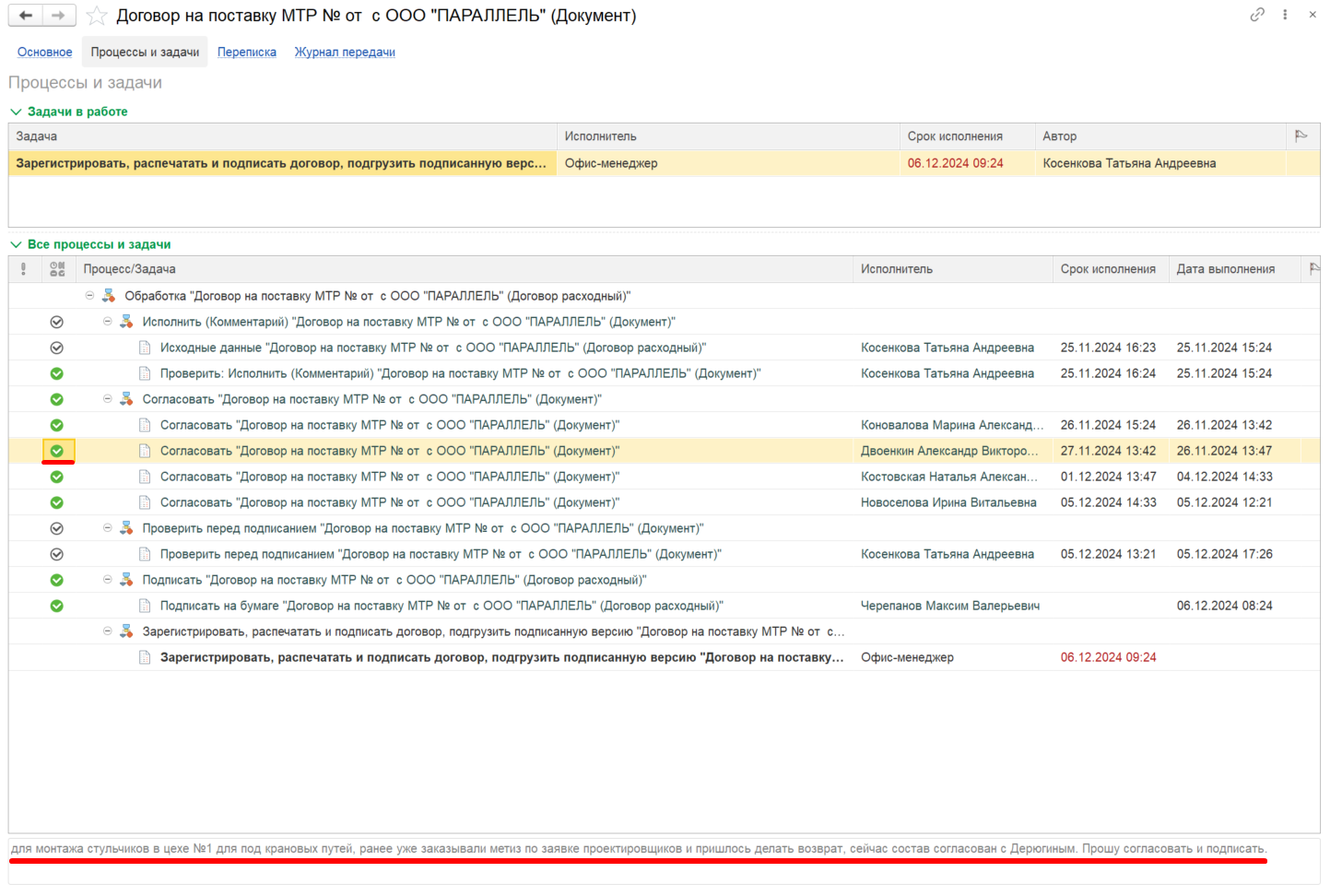Click status icon of Исходные данные row
This screenshot has height=896, width=1330.
tap(57, 348)
